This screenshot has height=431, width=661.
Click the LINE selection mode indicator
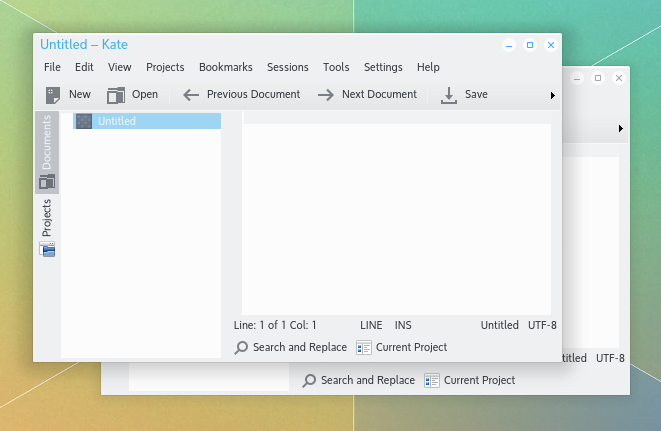(x=371, y=325)
